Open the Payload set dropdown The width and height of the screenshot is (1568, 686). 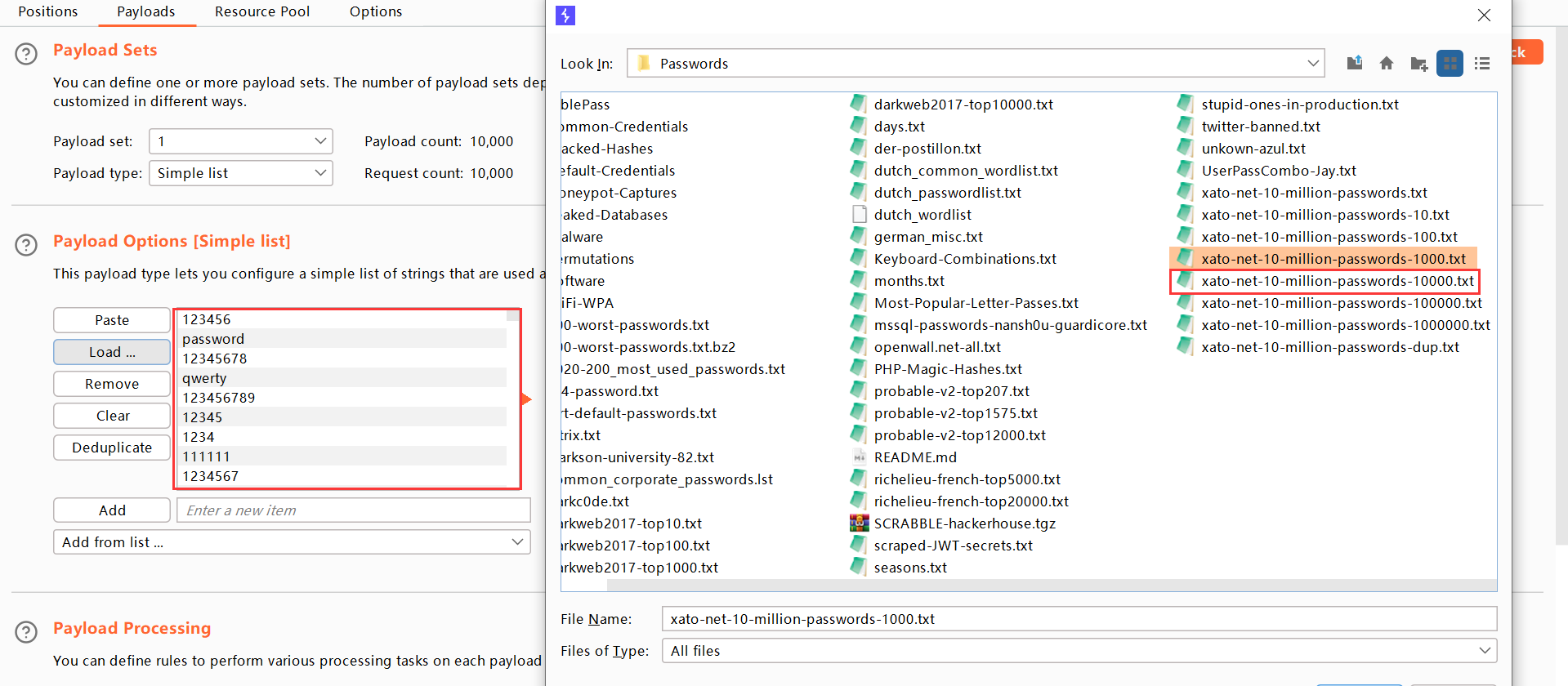click(241, 141)
